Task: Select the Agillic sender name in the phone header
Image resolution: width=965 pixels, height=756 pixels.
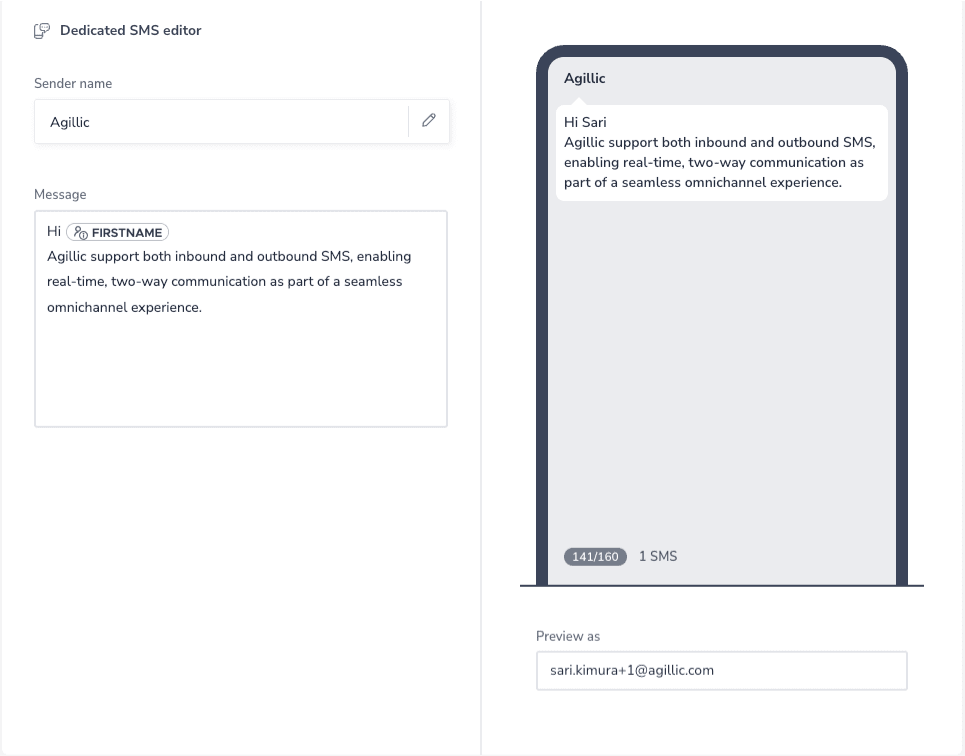Action: 585,78
